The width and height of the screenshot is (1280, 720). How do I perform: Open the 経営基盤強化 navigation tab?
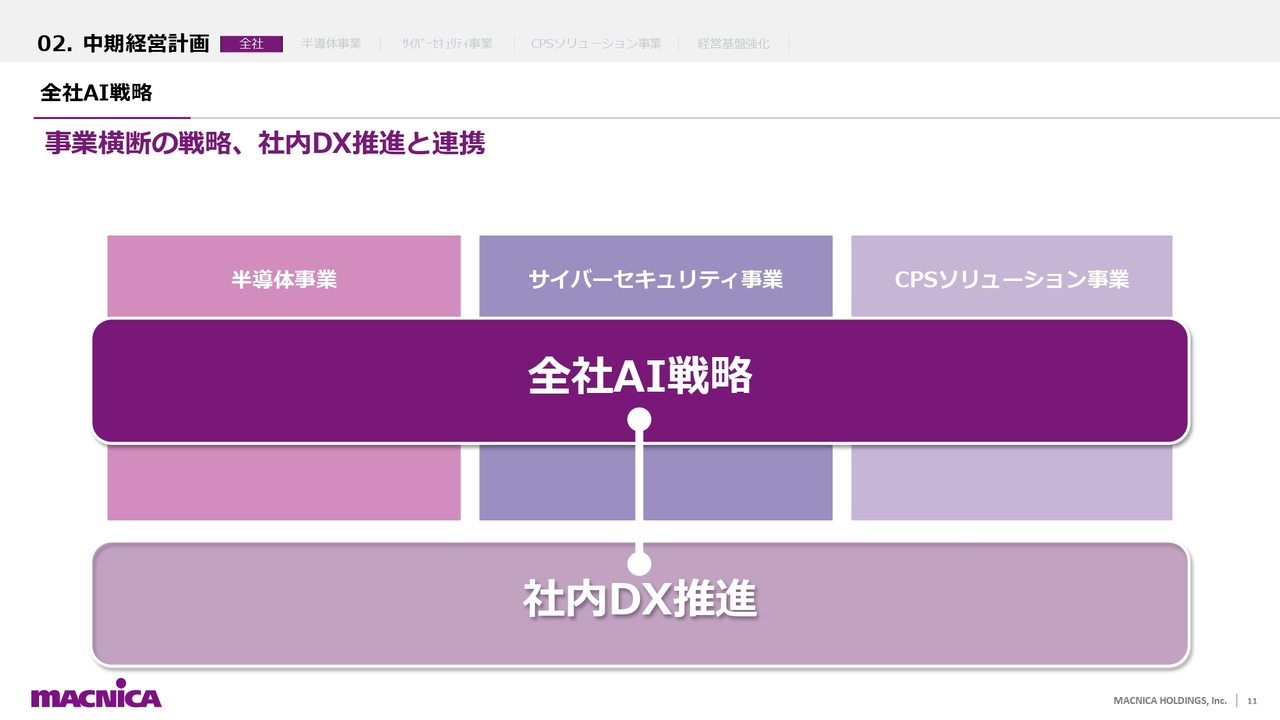[733, 44]
